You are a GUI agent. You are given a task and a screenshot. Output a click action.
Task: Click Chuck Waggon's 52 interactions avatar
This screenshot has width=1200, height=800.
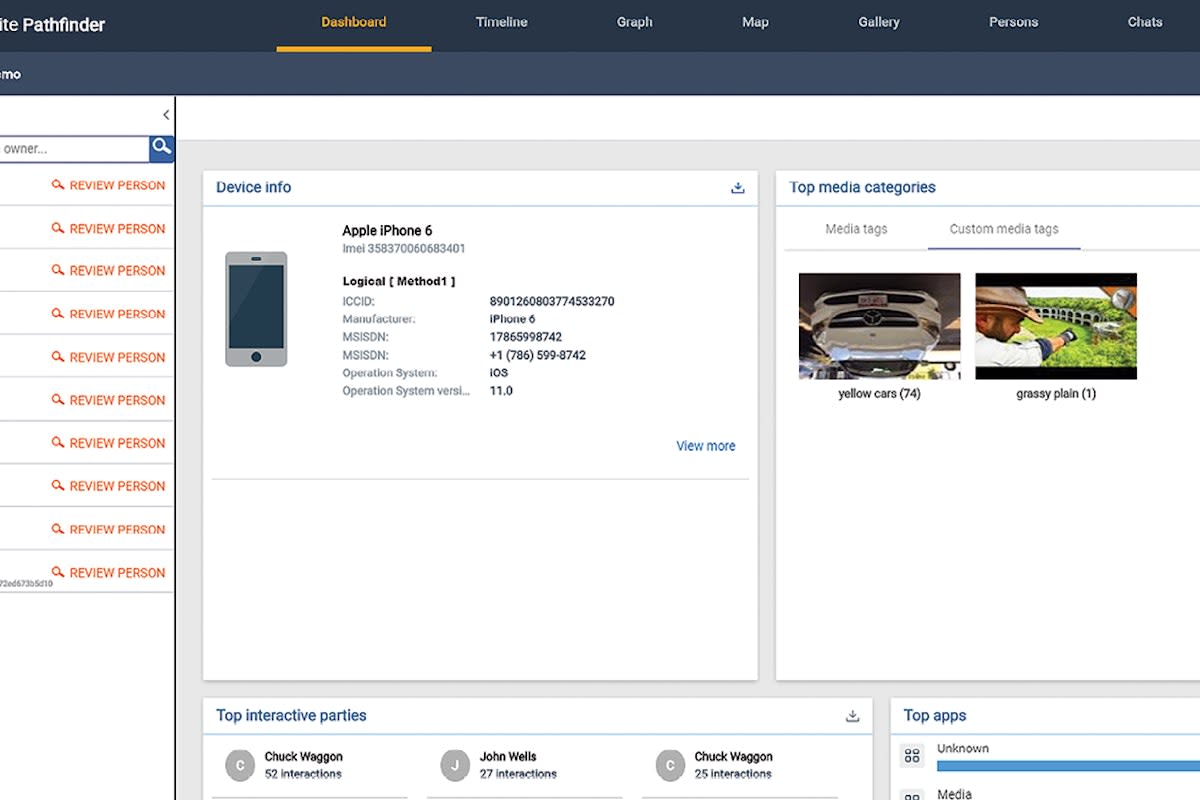pyautogui.click(x=239, y=765)
